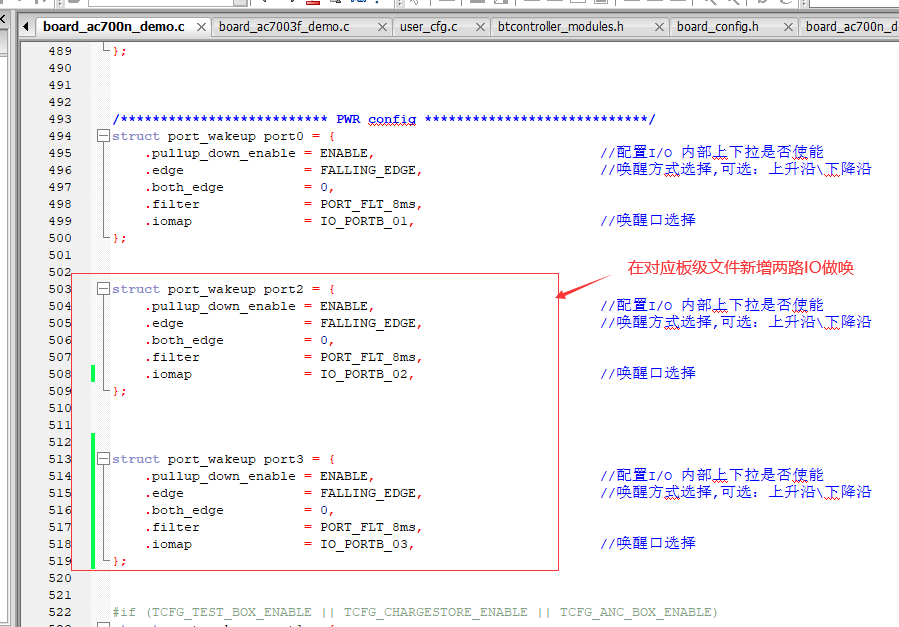Image resolution: width=899 pixels, height=627 pixels.
Task: Click line number 493 in the margin
Action: pos(60,119)
